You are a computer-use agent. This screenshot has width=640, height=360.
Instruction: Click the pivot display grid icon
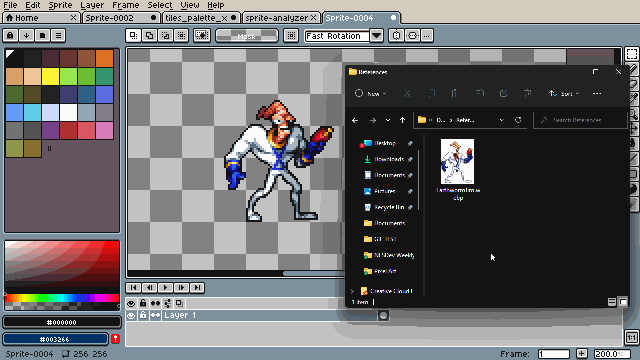(x=291, y=36)
